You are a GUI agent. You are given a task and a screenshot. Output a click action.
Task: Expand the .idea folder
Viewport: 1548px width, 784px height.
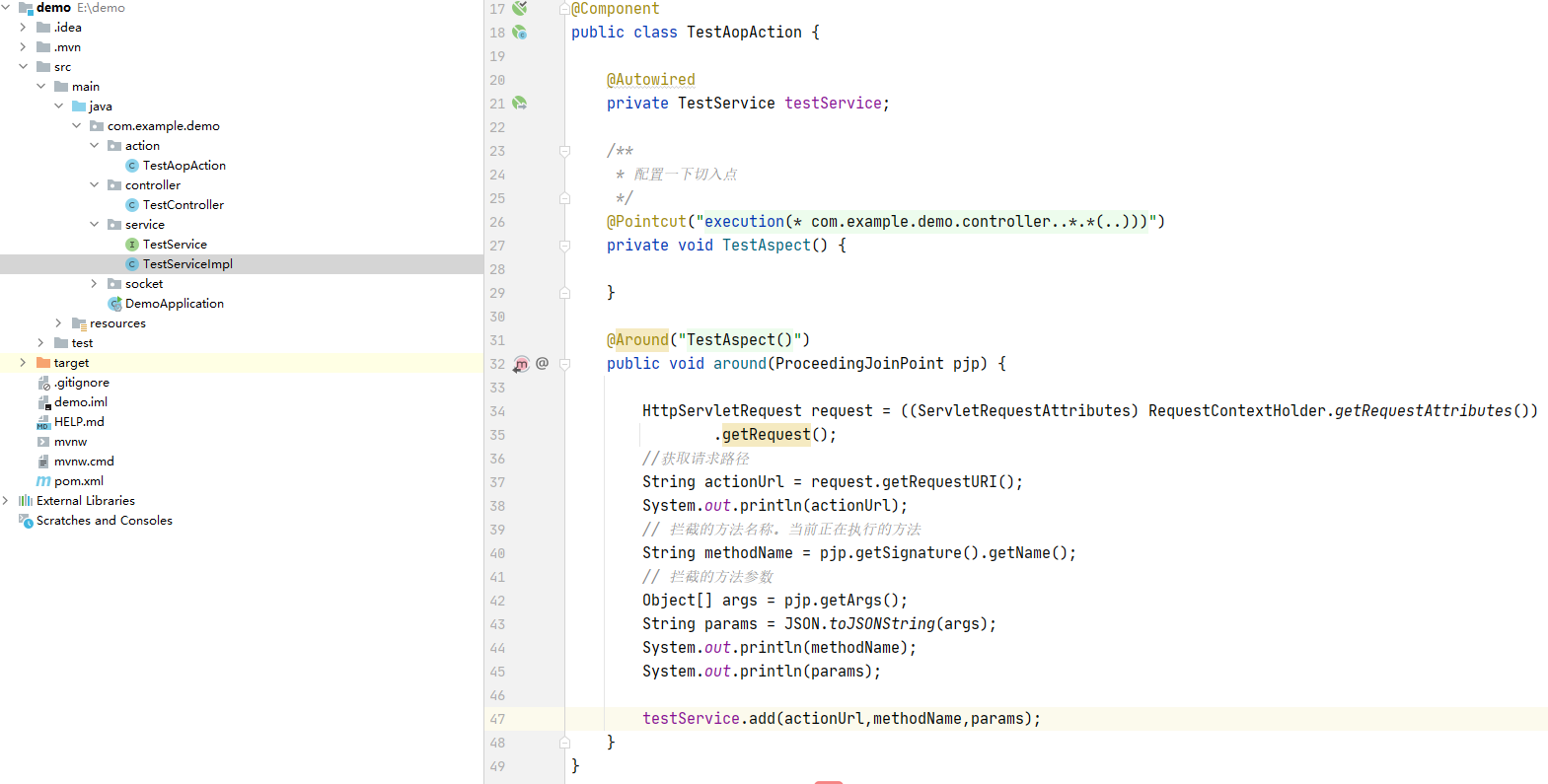[x=23, y=28]
